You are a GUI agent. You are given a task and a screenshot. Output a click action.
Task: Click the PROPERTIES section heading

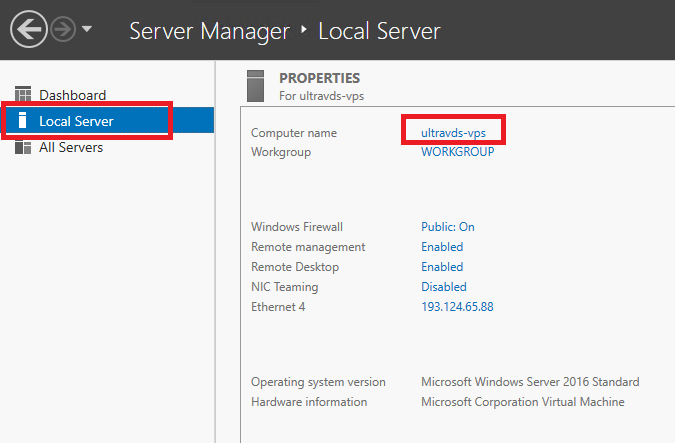tap(319, 78)
